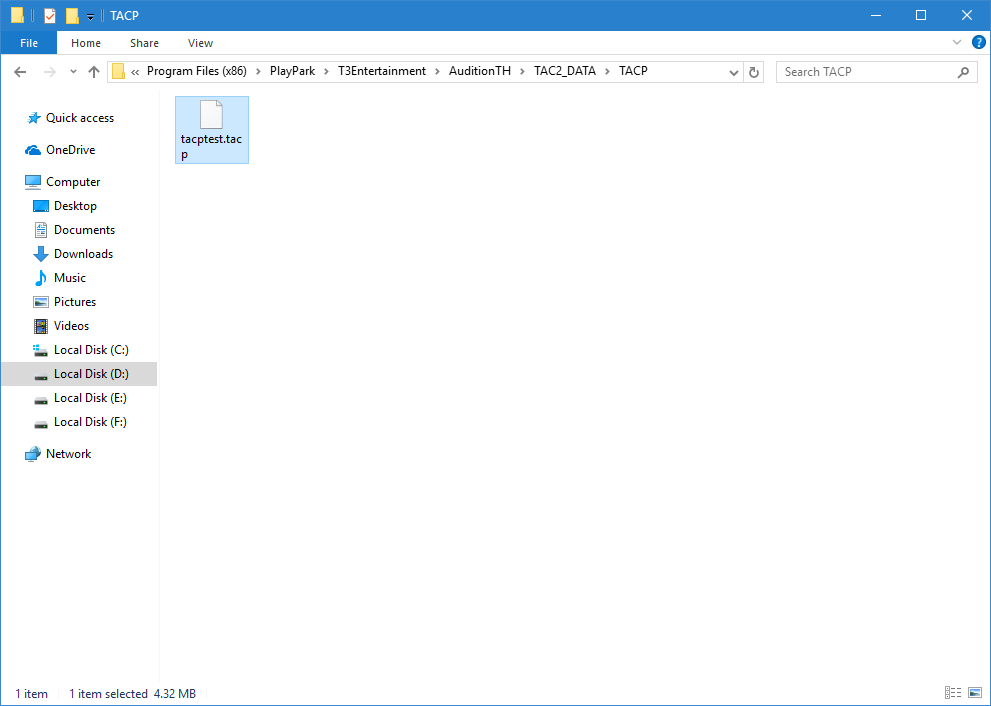The image size is (991, 706).
Task: Open address bar previous locations dropdown
Action: click(734, 72)
